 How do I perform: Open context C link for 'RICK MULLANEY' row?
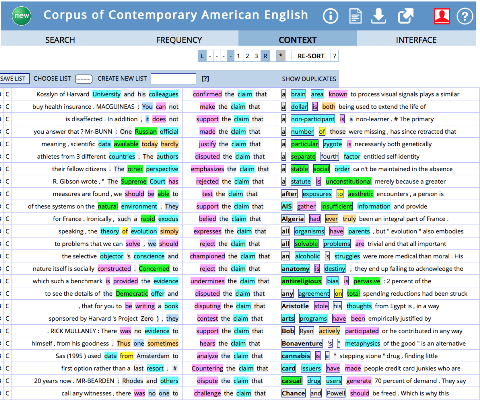coord(7,331)
